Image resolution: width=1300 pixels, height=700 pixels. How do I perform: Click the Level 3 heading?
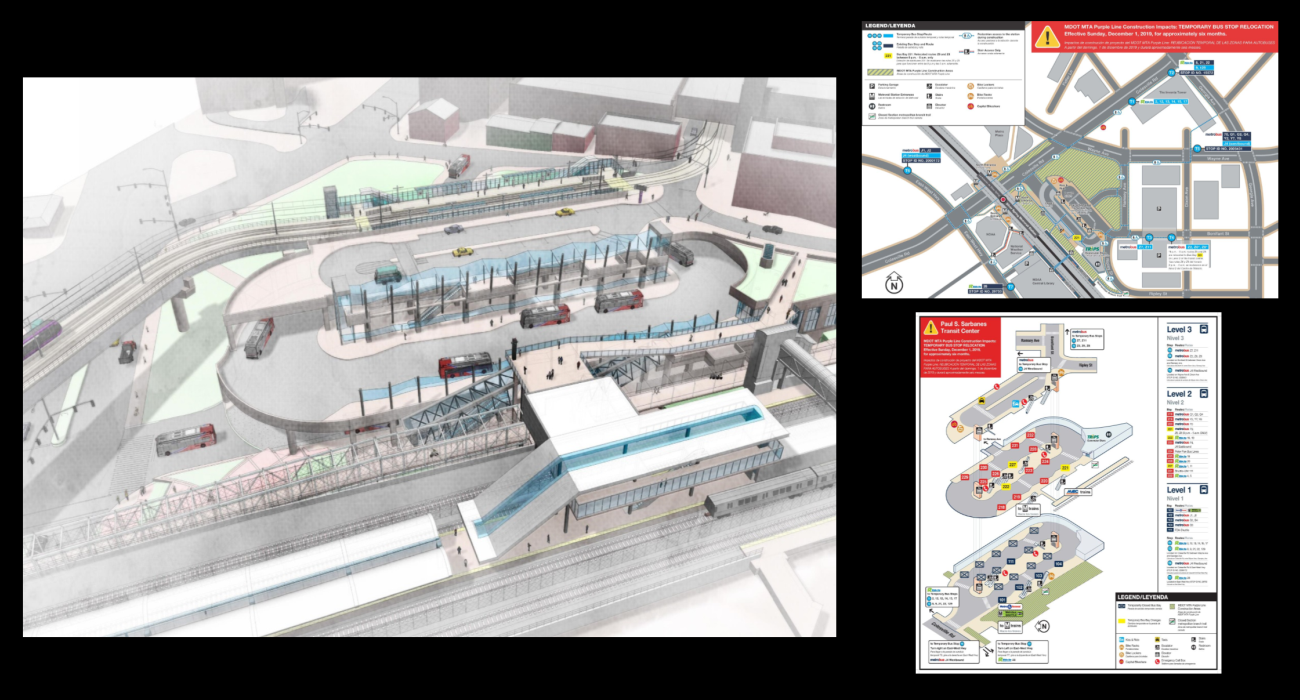(x=1180, y=328)
